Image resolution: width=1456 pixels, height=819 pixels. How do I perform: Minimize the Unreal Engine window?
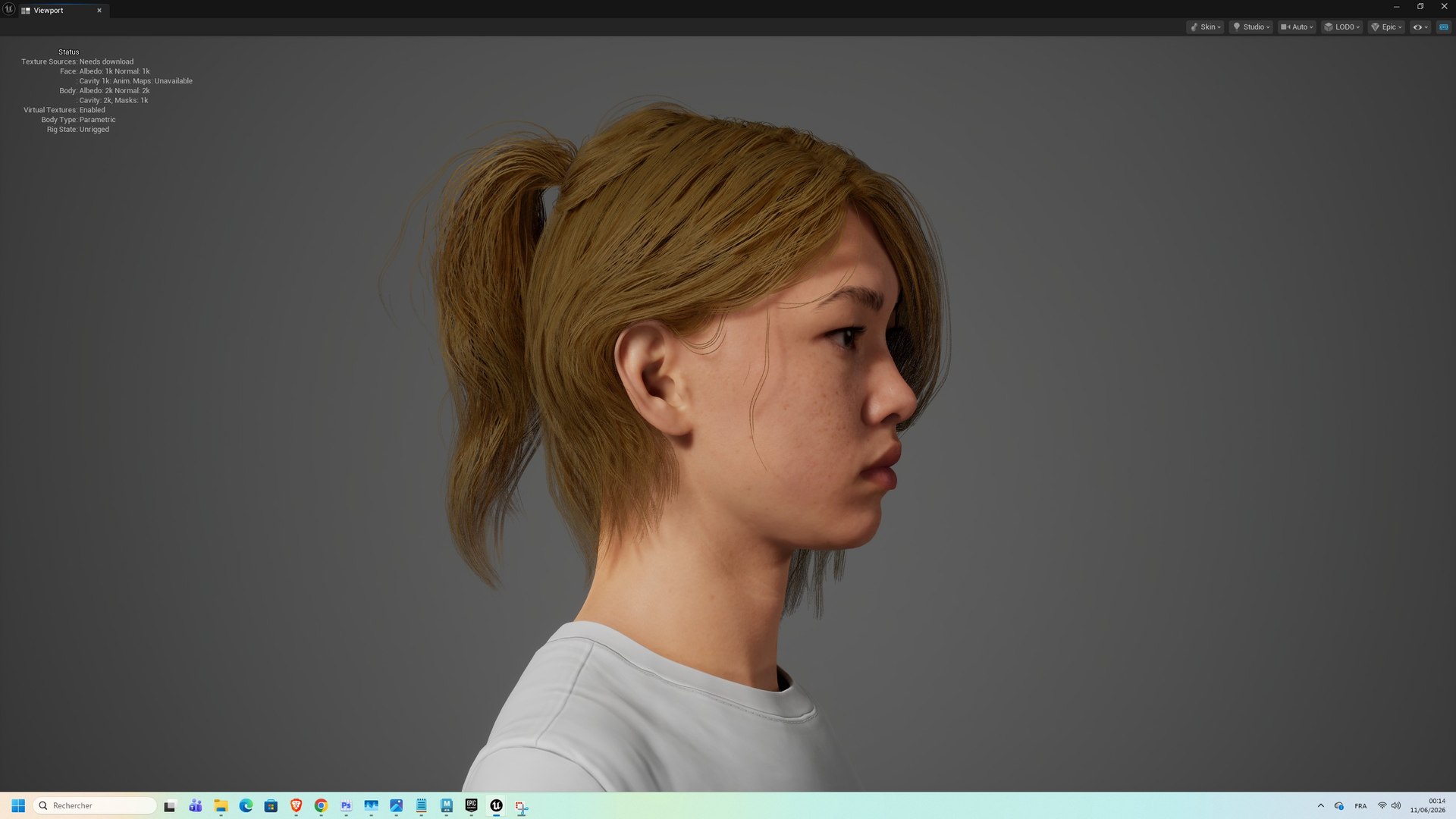(1396, 7)
